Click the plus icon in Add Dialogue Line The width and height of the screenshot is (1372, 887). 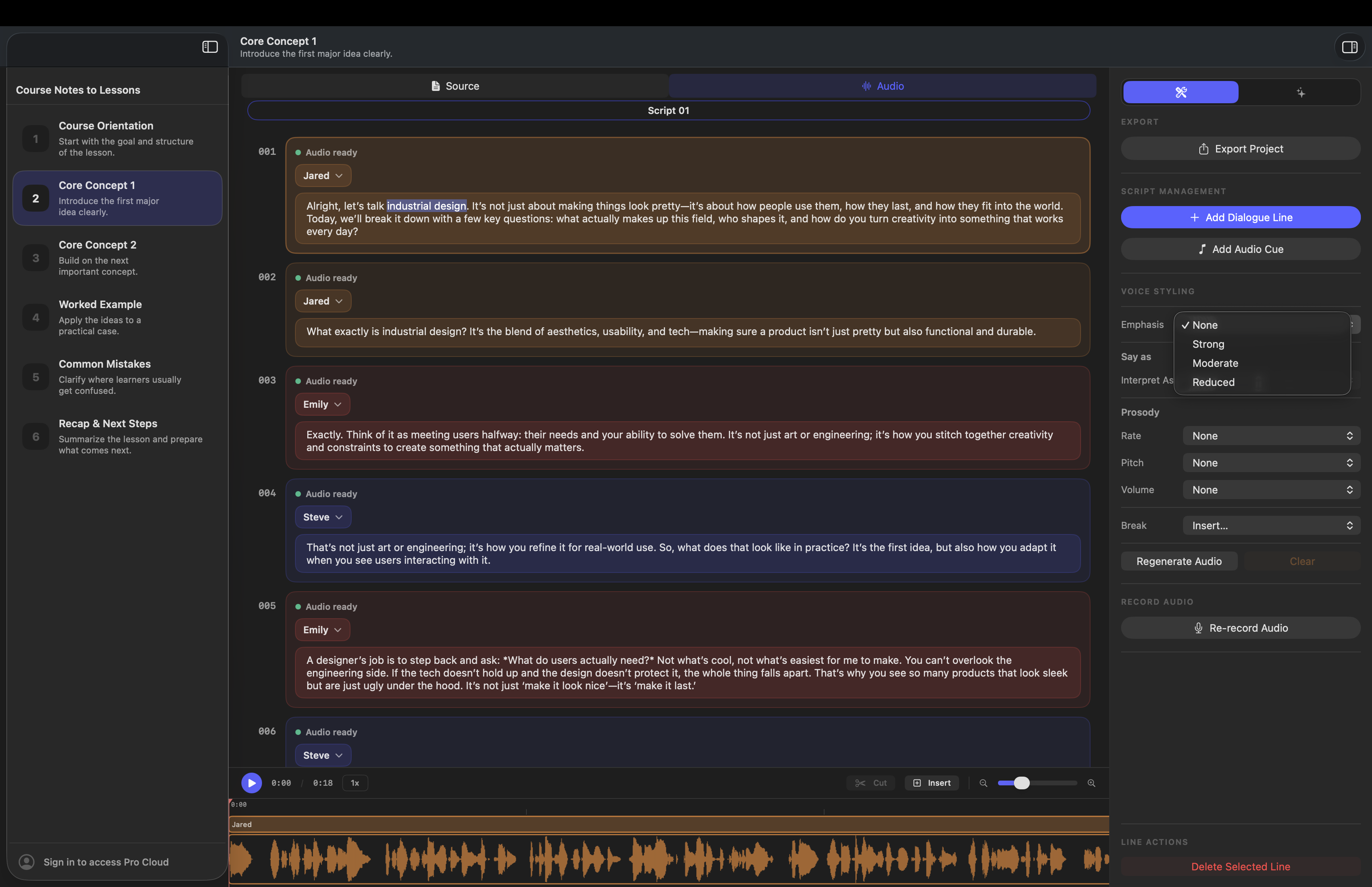point(1195,217)
